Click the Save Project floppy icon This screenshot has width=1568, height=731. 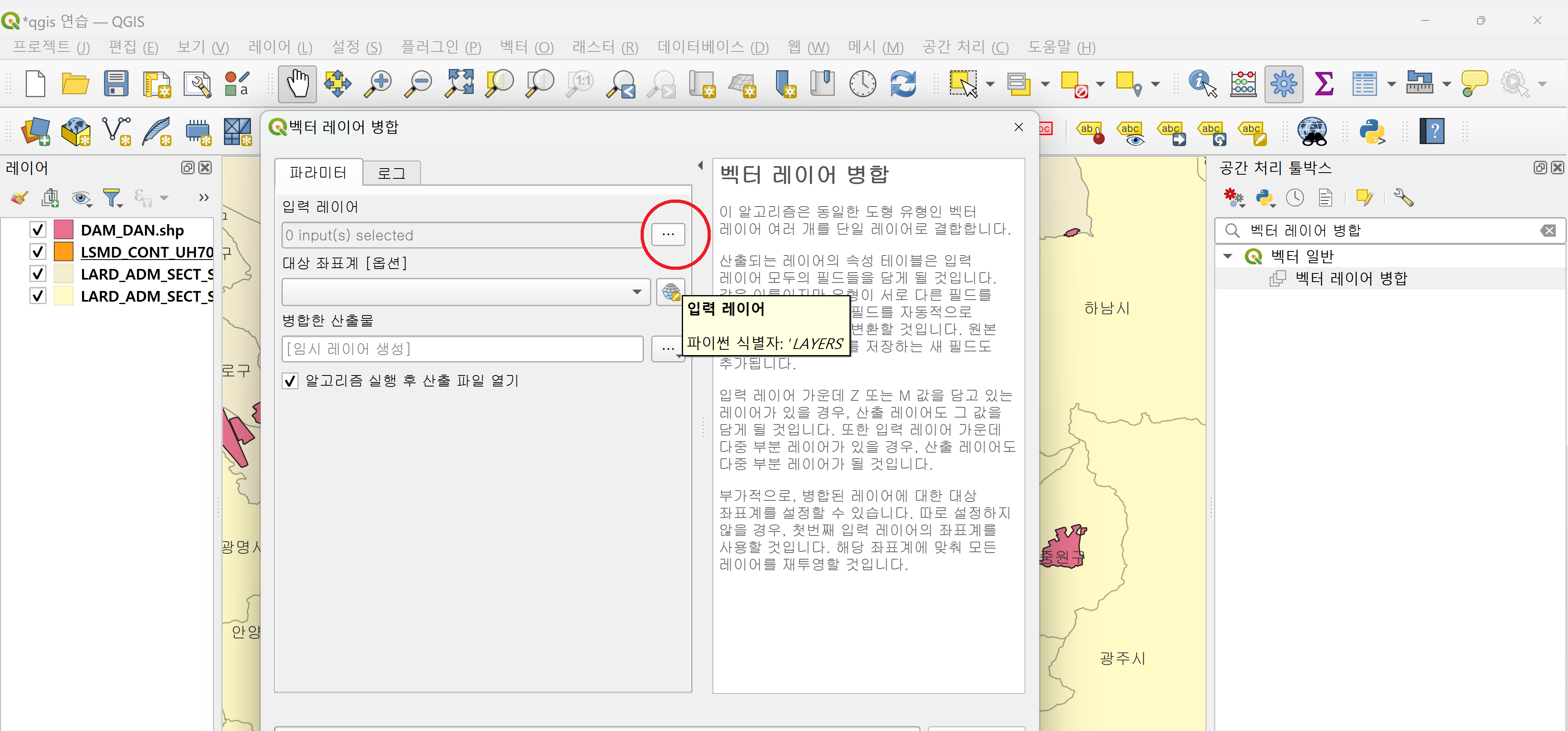tap(115, 84)
